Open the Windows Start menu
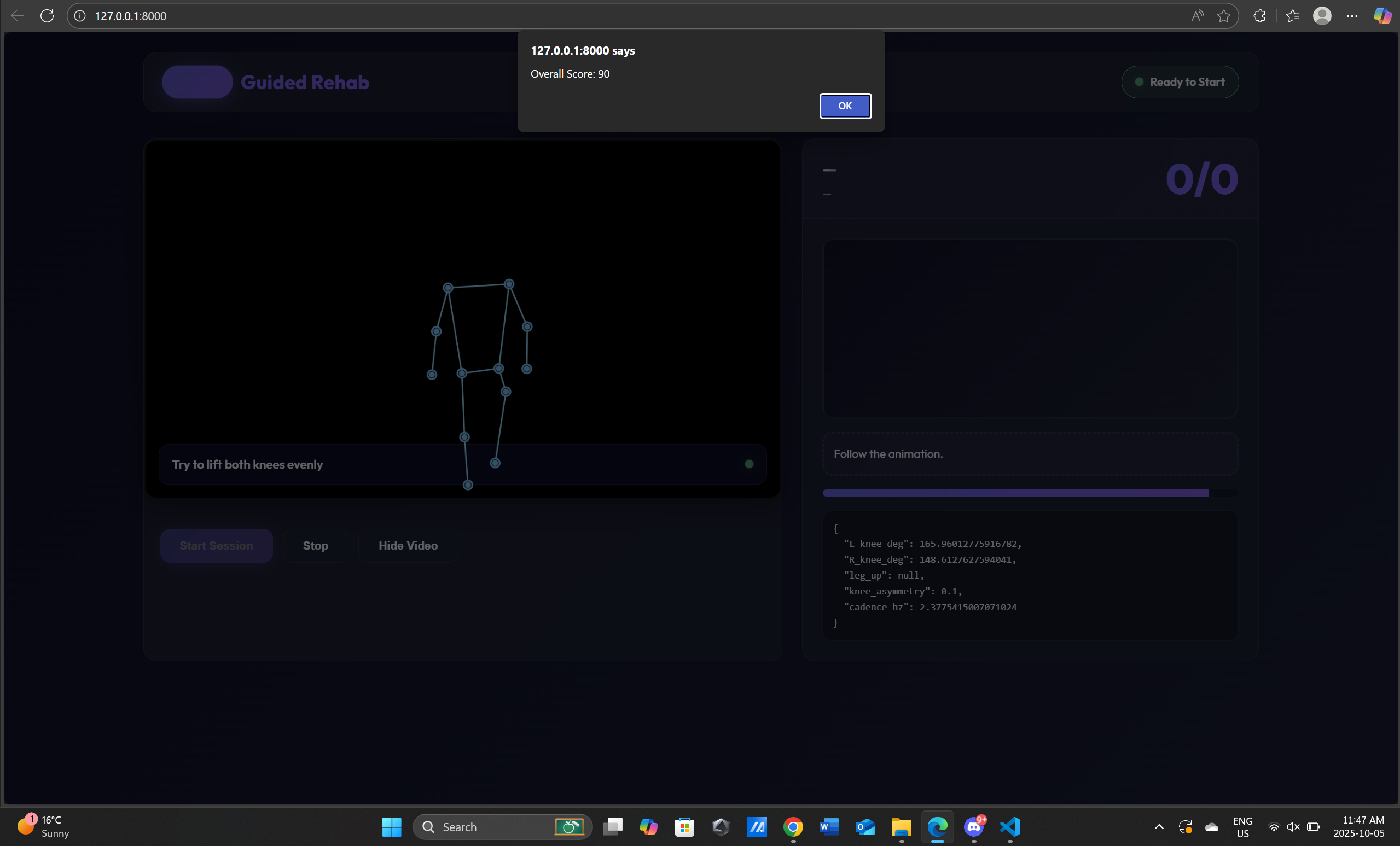The image size is (1400, 846). (x=392, y=827)
